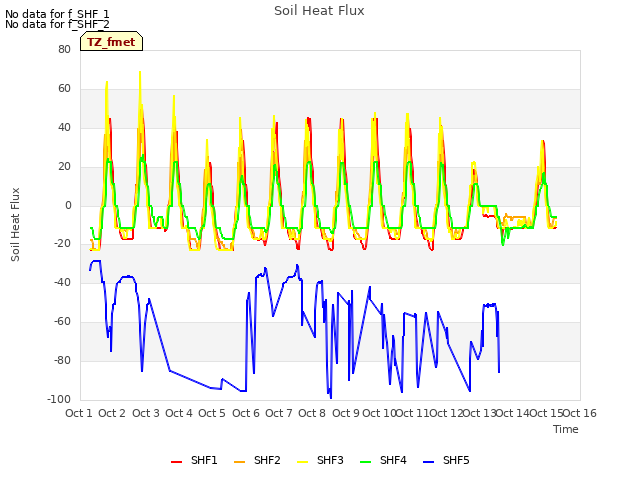
Task: Click the vertical 'Soil Heat Flux' axis label
Action: pos(15,224)
